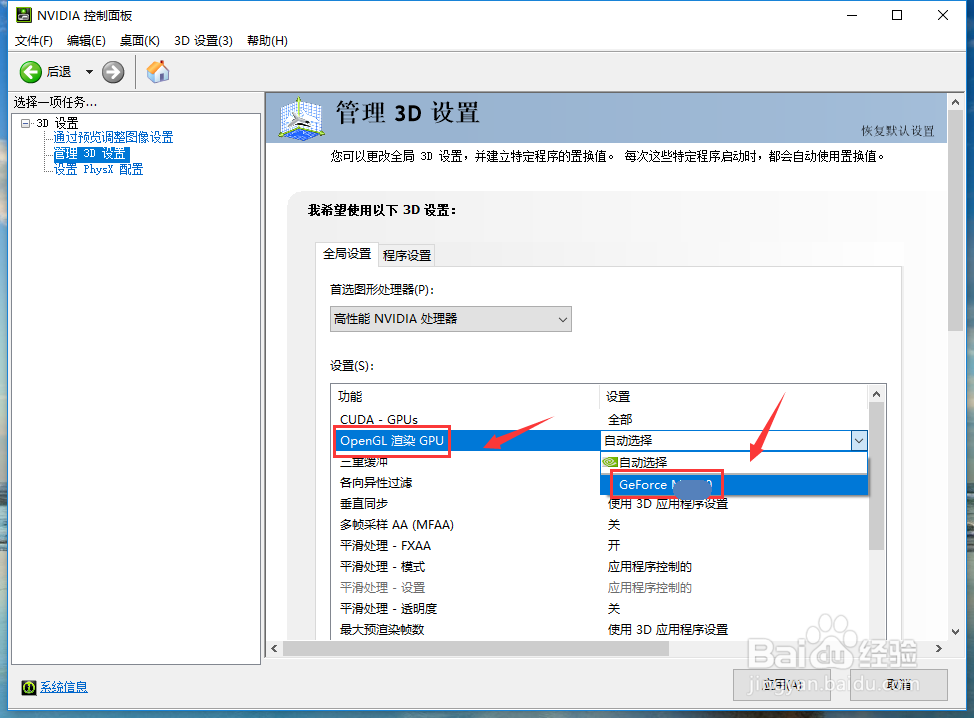The width and height of the screenshot is (974, 718).
Task: Open the 首选图形处理器 dropdown
Action: pos(450,319)
